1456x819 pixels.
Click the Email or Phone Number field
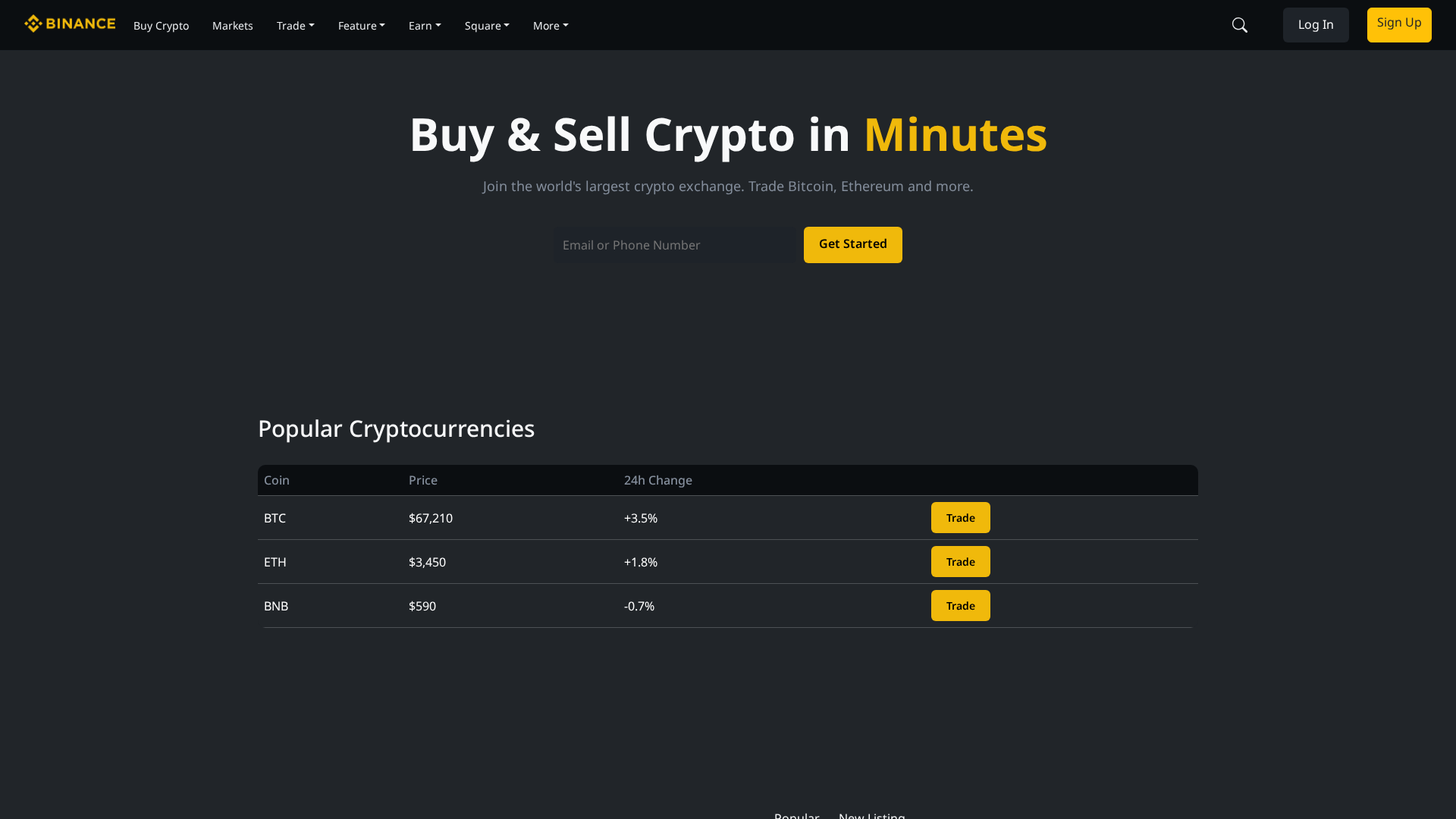click(675, 244)
